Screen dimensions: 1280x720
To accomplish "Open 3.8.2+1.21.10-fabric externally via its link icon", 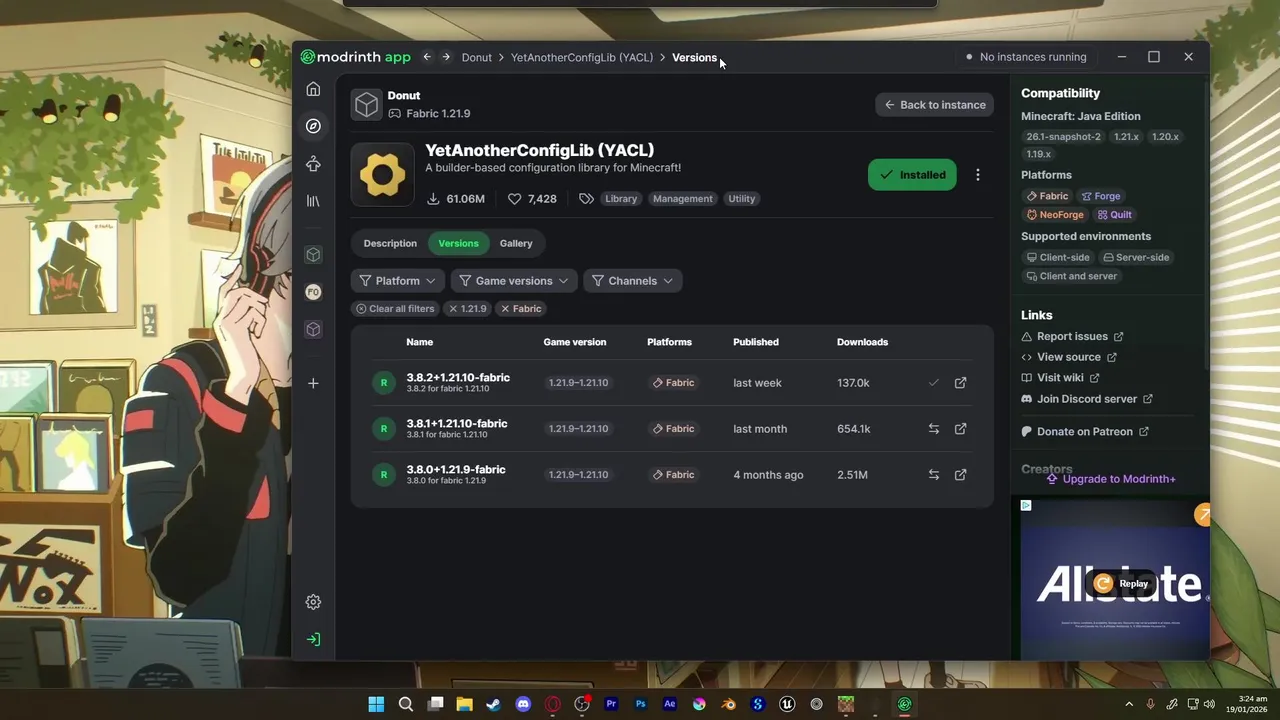I will coord(961,383).
